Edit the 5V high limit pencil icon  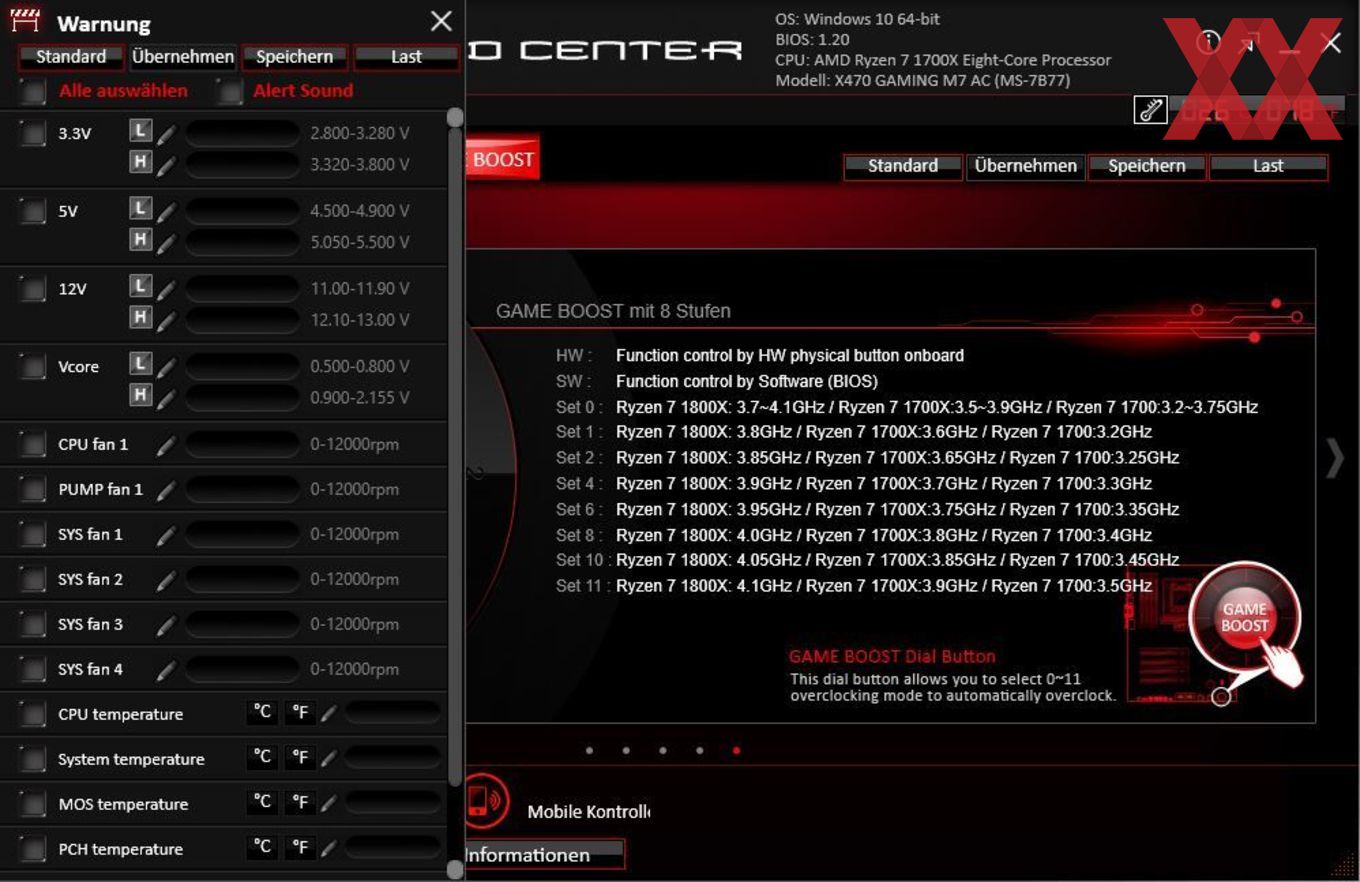pyautogui.click(x=167, y=242)
